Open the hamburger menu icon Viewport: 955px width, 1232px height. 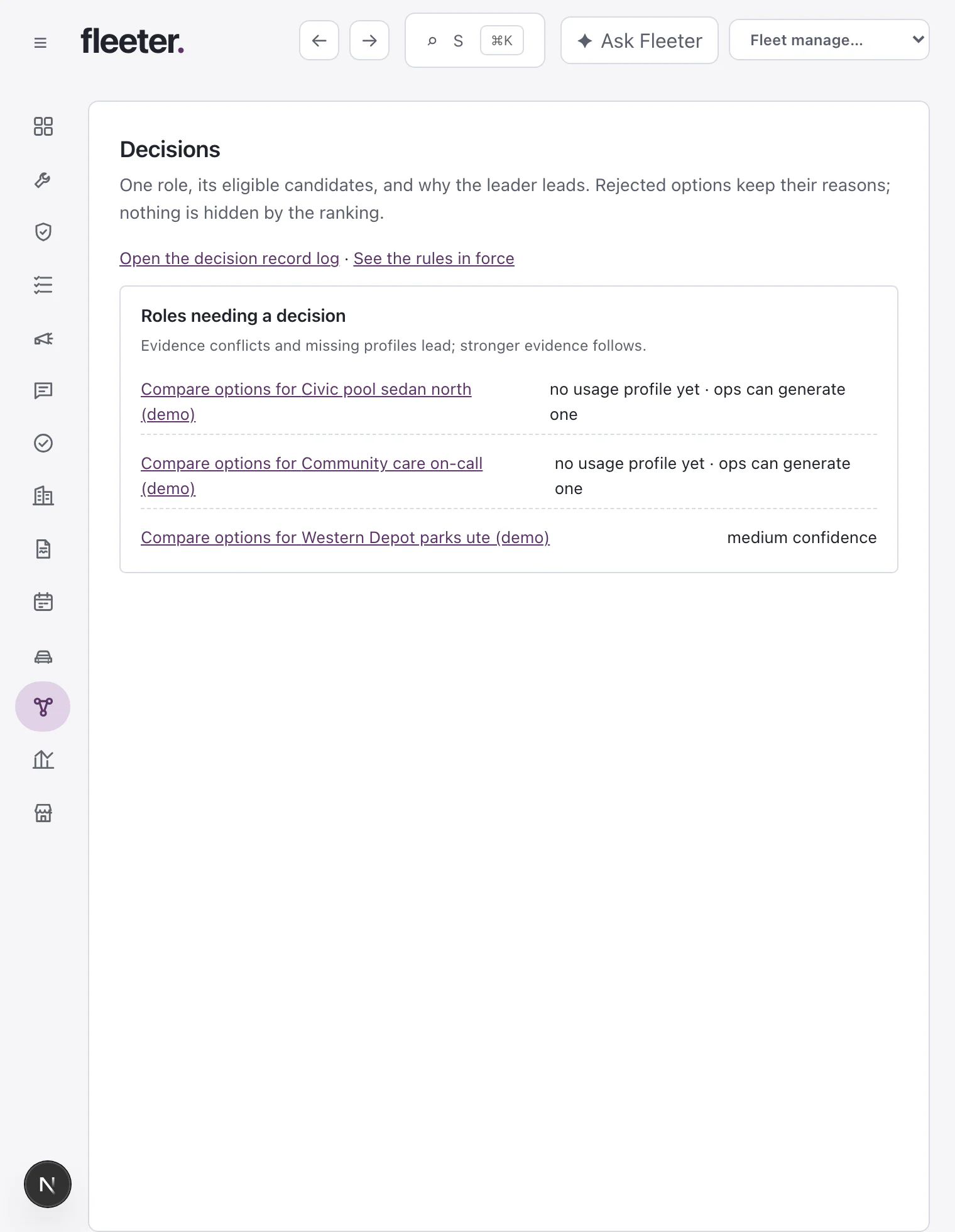pyautogui.click(x=40, y=43)
